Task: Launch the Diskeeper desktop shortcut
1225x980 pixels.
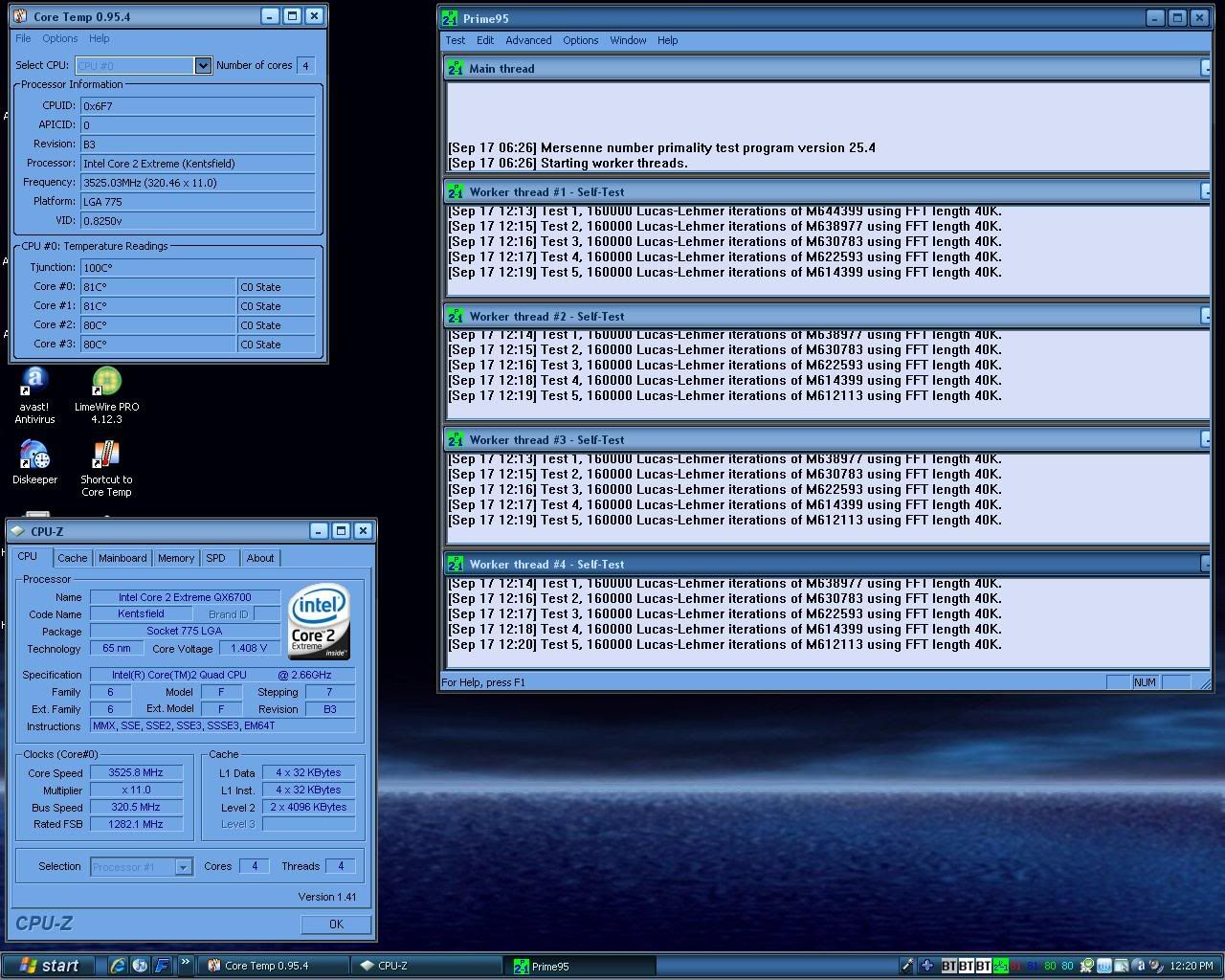Action: (x=34, y=462)
